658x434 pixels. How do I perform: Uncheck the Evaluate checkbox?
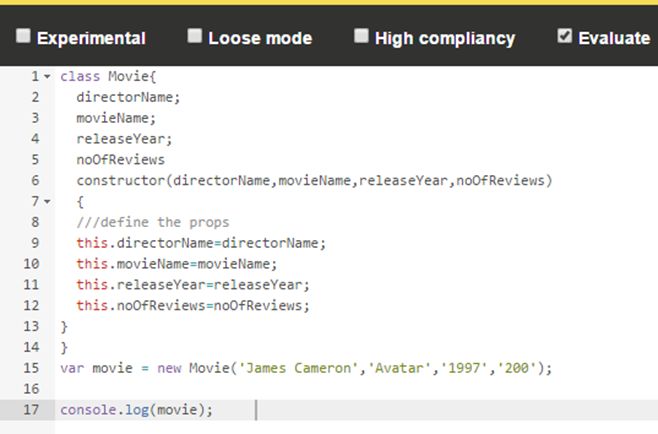click(565, 37)
